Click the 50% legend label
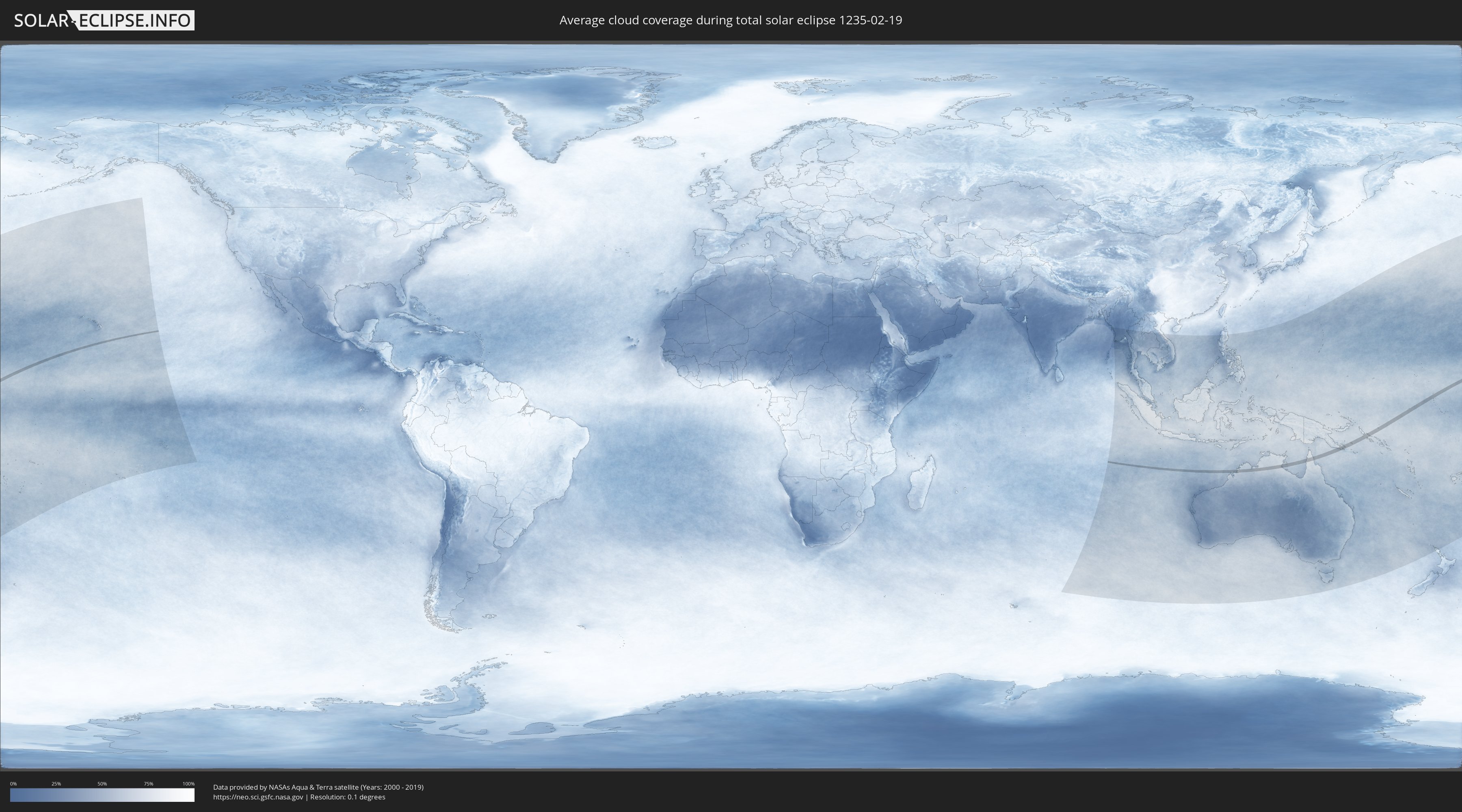The height and width of the screenshot is (812, 1462). coord(102,784)
